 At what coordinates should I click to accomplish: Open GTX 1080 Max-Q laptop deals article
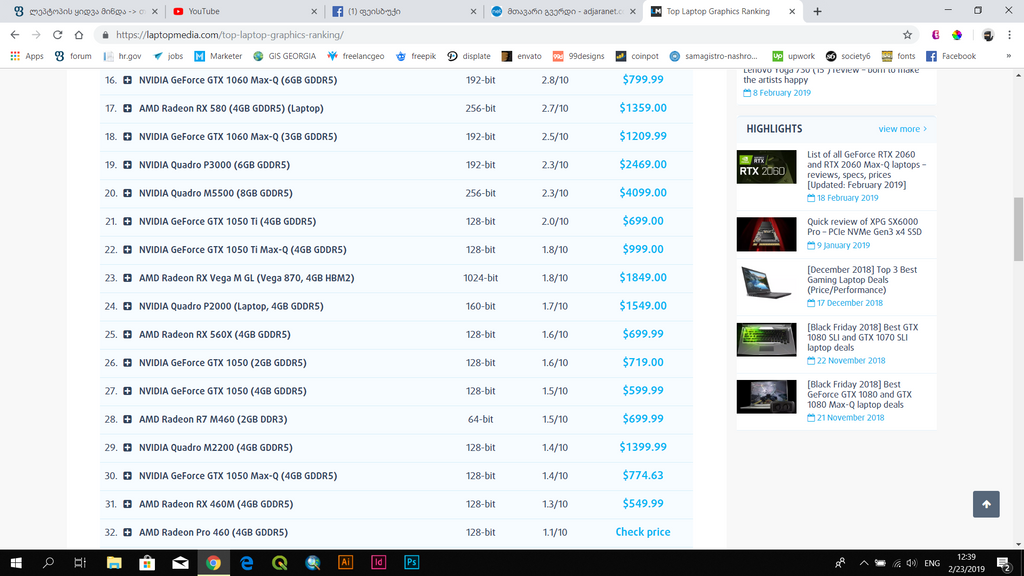(859, 394)
